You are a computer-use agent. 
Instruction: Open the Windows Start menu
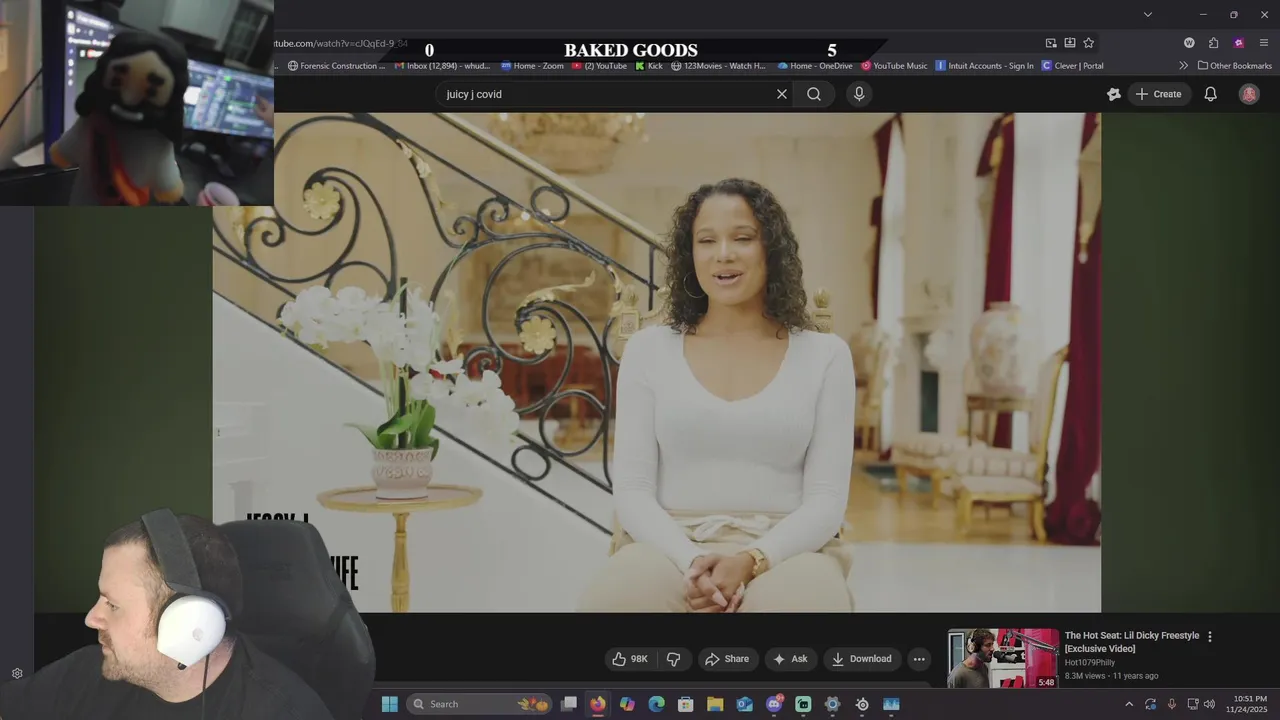point(390,704)
